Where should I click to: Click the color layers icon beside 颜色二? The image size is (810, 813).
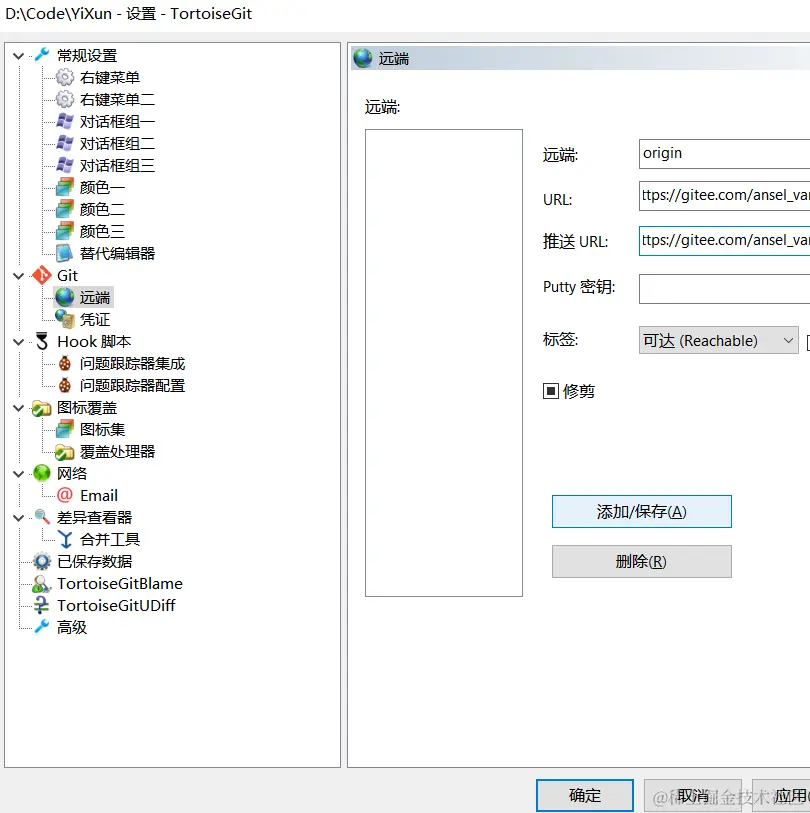point(65,209)
